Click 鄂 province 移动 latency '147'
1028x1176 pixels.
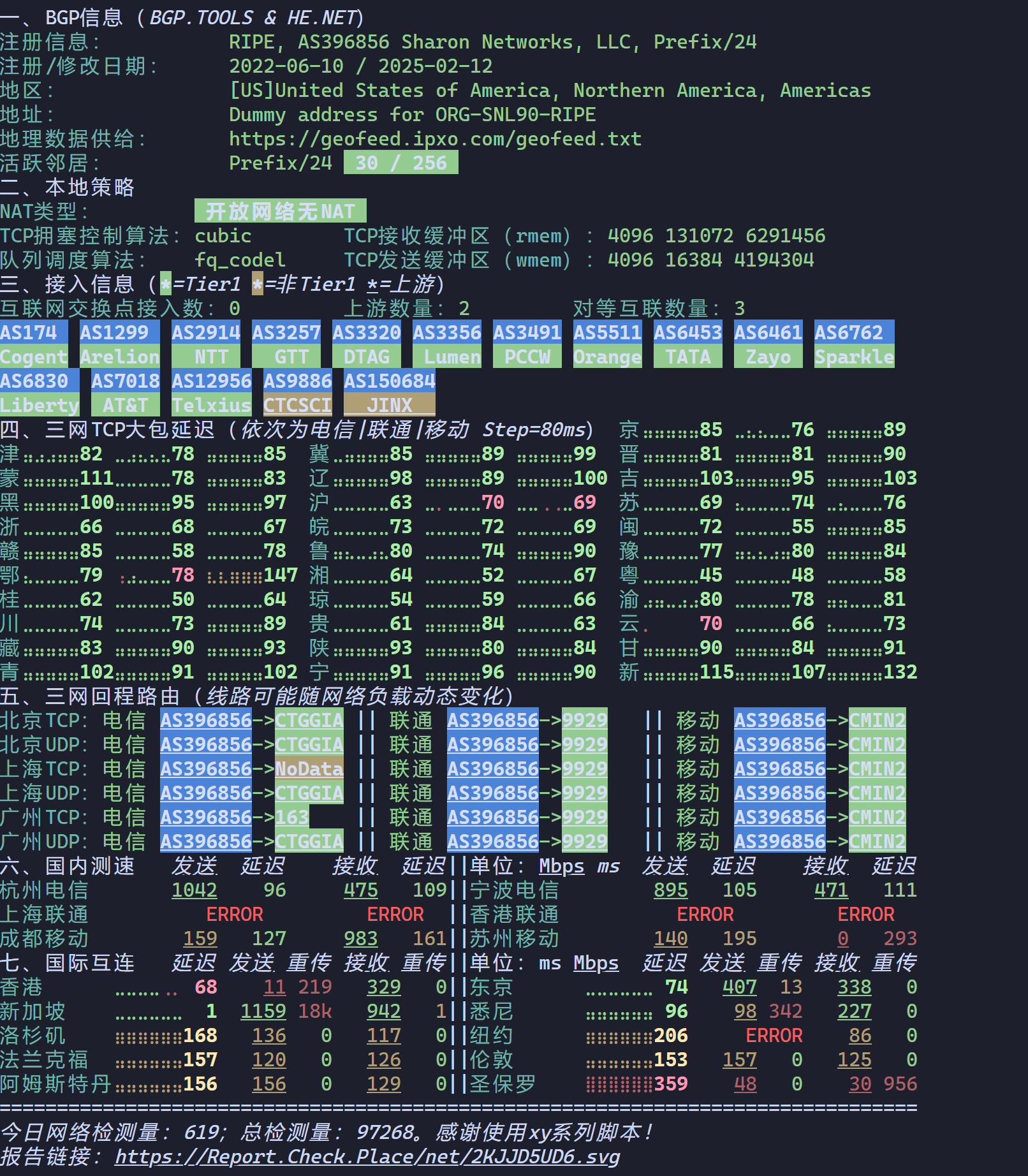pyautogui.click(x=281, y=575)
